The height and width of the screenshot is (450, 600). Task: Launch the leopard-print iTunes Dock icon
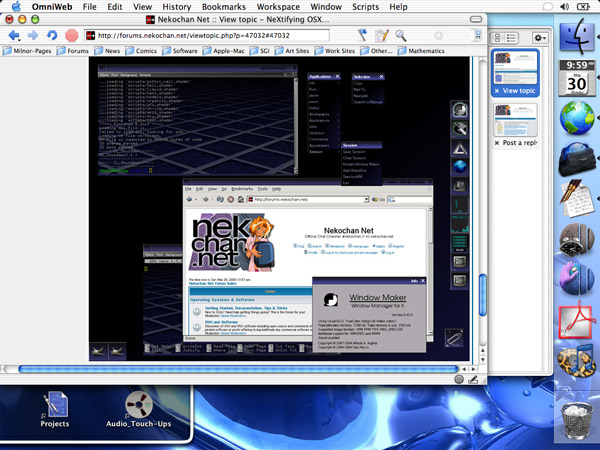[577, 362]
